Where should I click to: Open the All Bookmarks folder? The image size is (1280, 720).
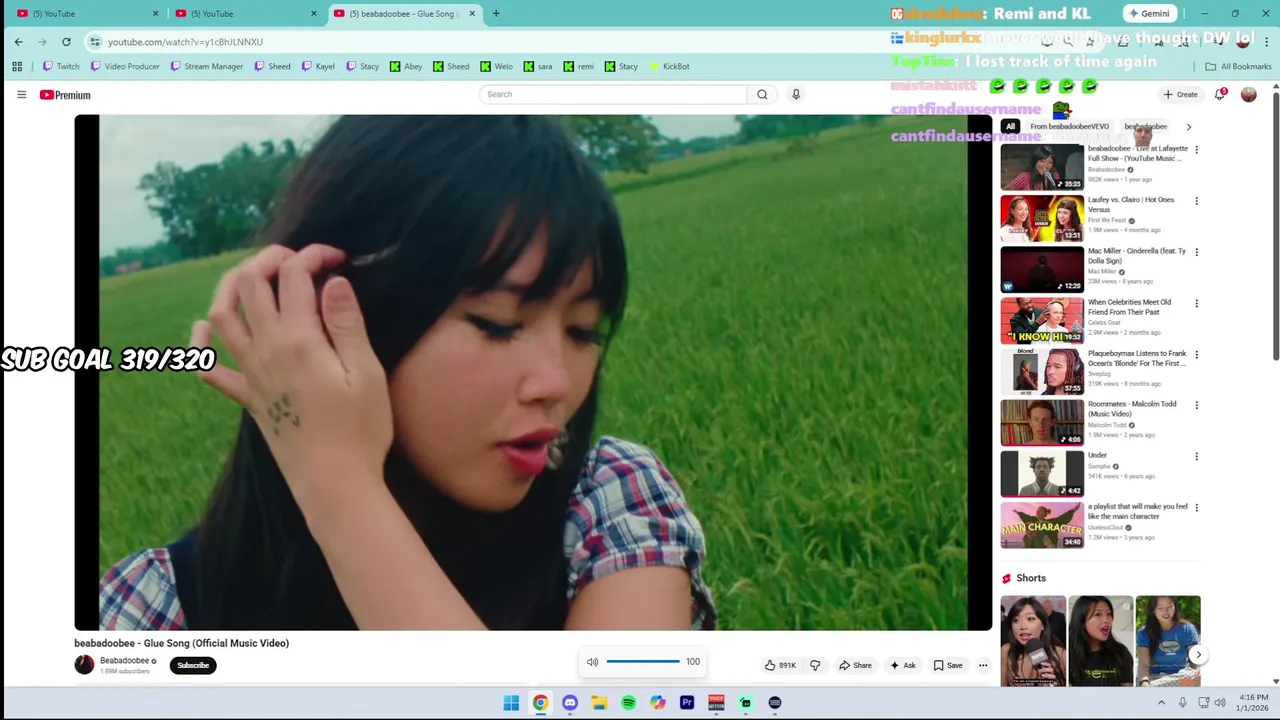pos(1238,66)
